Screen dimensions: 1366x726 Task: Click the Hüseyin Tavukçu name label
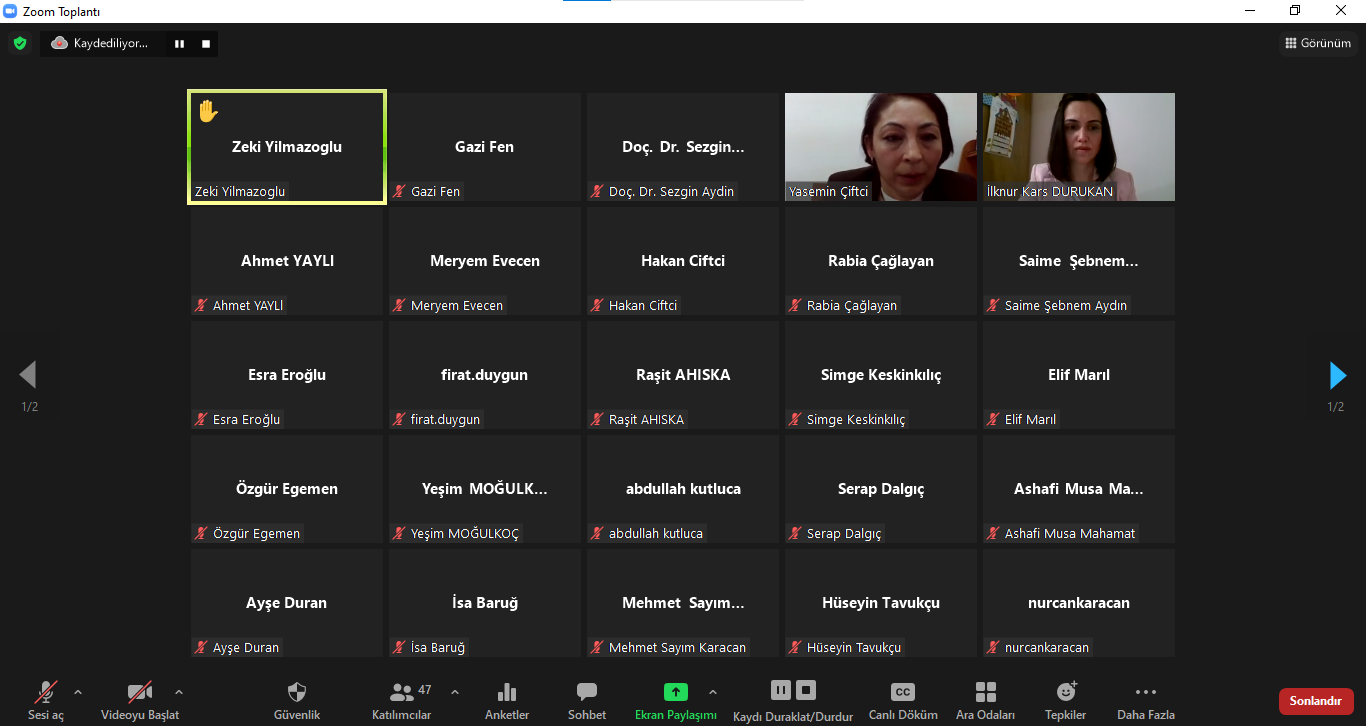854,647
